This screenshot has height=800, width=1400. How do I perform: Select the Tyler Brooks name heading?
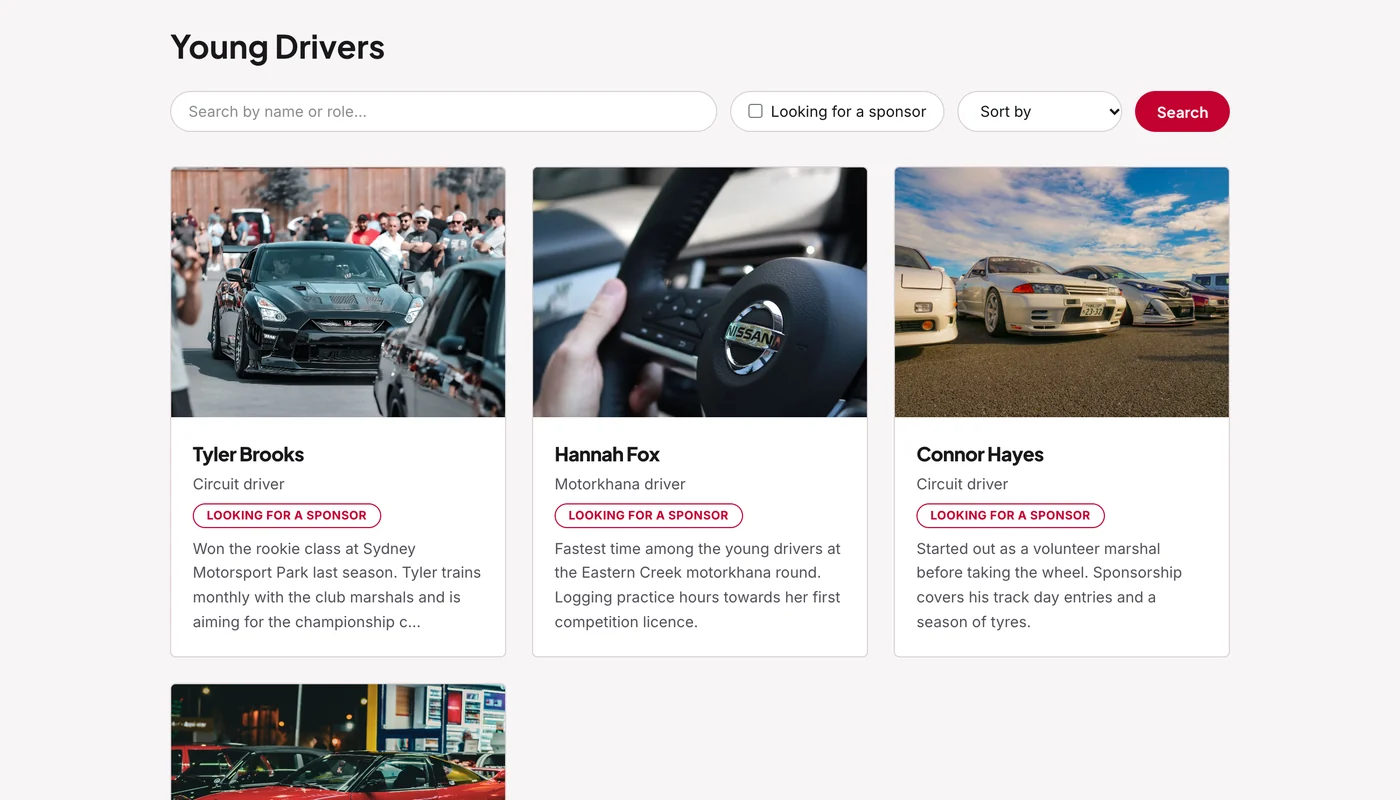[x=248, y=454]
